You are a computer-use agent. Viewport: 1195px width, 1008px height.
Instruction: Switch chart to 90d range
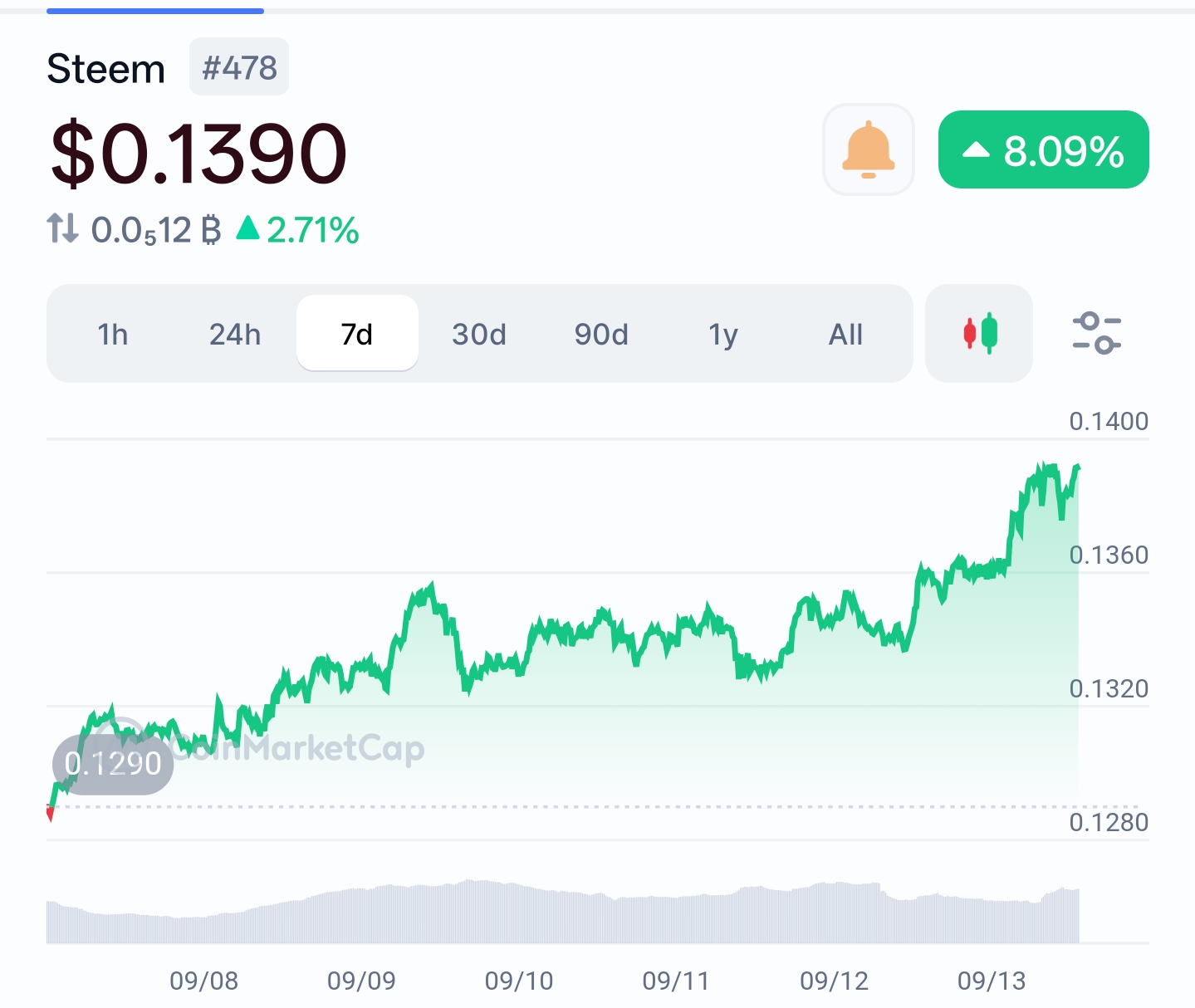click(601, 334)
